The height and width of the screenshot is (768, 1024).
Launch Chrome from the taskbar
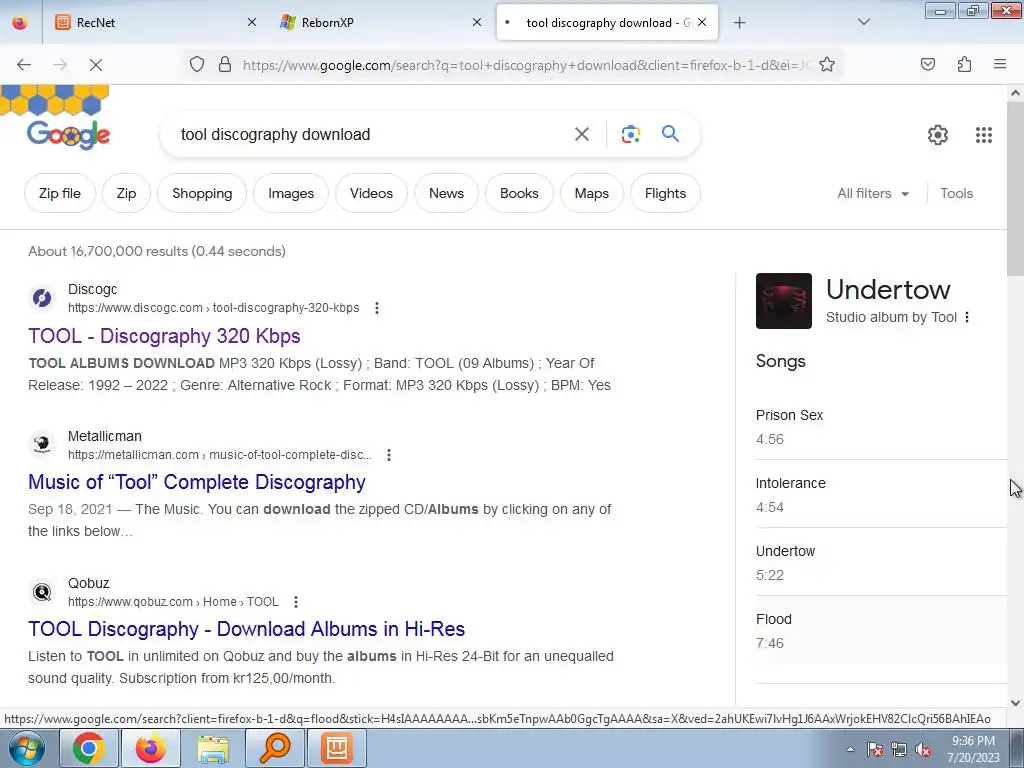[88, 748]
